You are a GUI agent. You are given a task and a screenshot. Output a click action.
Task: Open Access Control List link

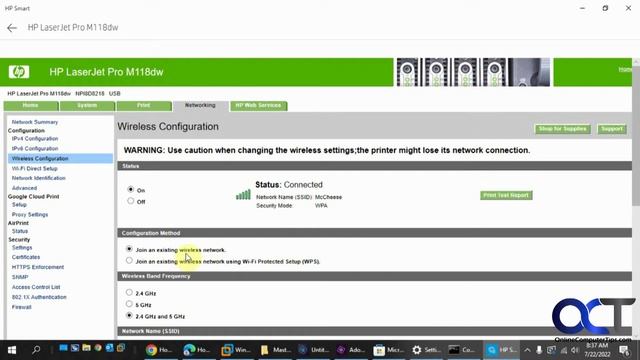(x=36, y=287)
